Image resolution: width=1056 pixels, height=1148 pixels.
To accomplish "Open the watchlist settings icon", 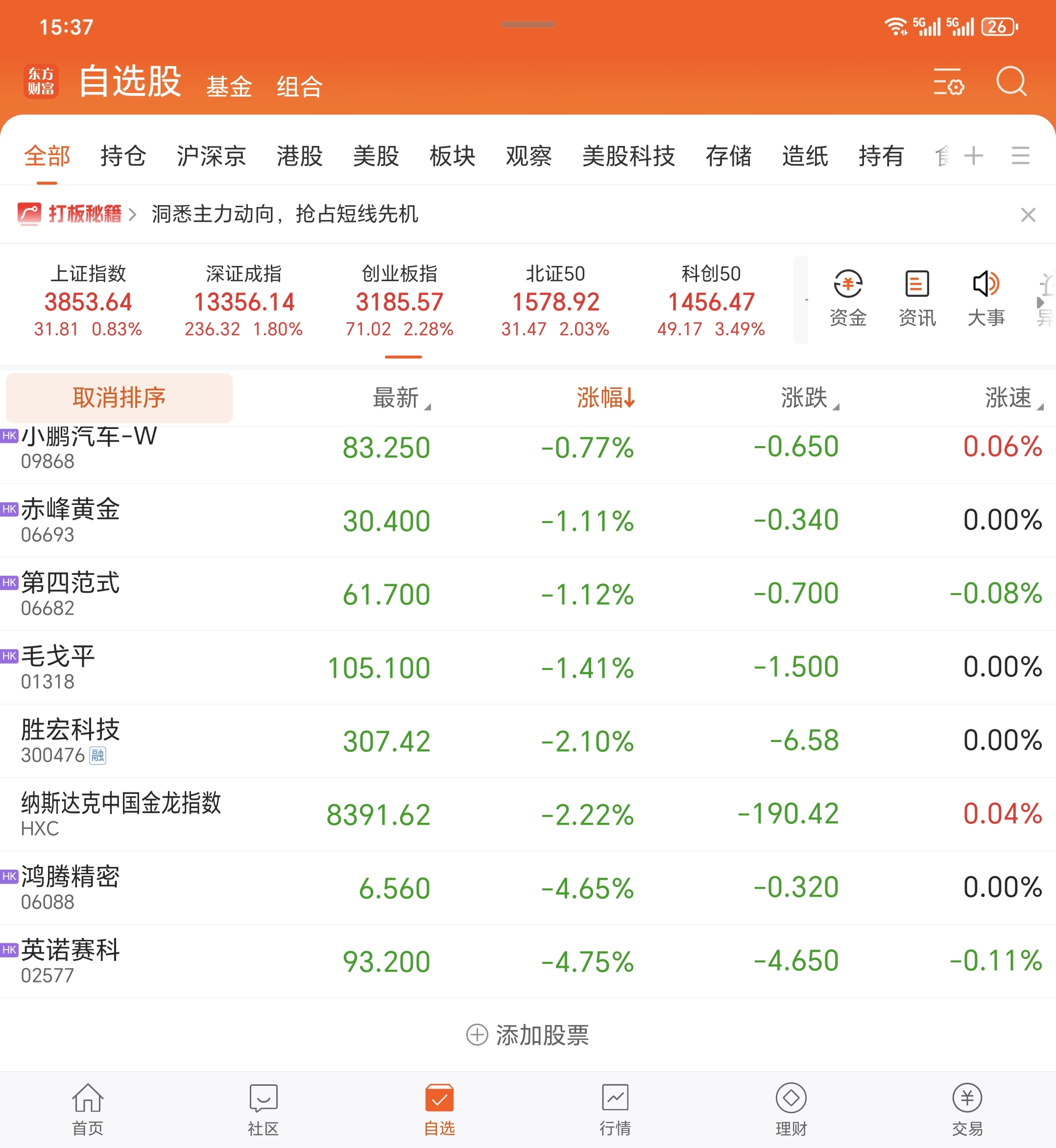I will [949, 82].
